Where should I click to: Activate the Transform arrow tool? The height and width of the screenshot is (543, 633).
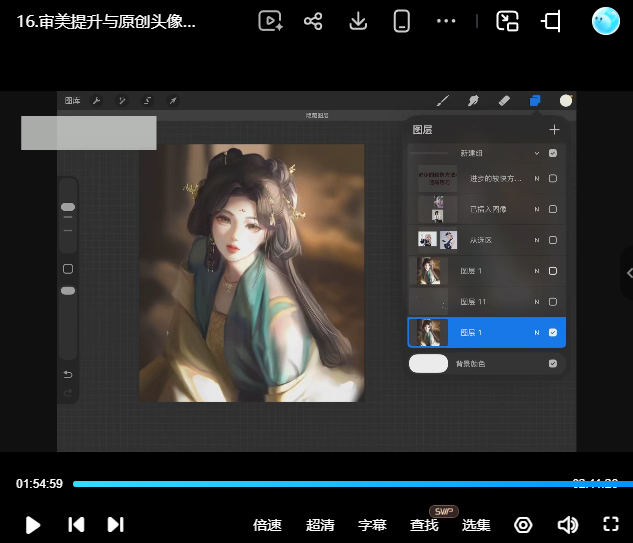[x=173, y=101]
